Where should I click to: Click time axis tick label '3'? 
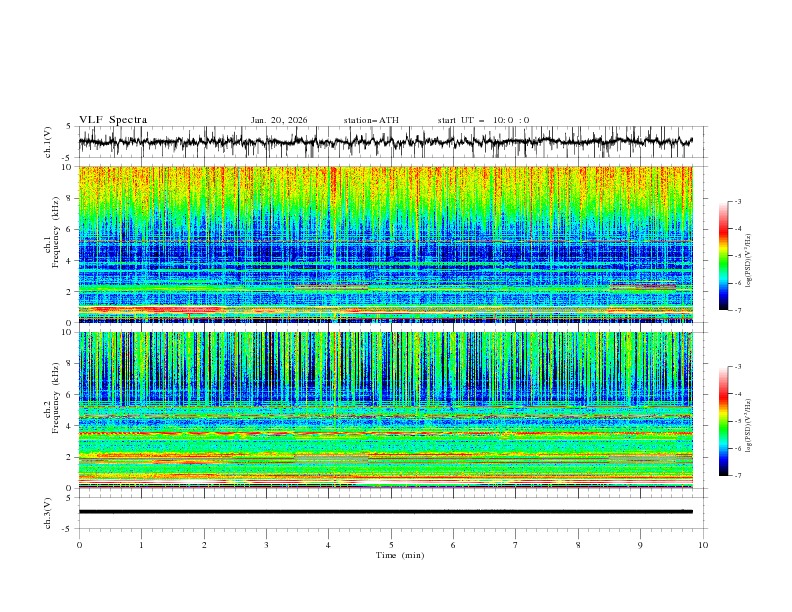click(266, 545)
